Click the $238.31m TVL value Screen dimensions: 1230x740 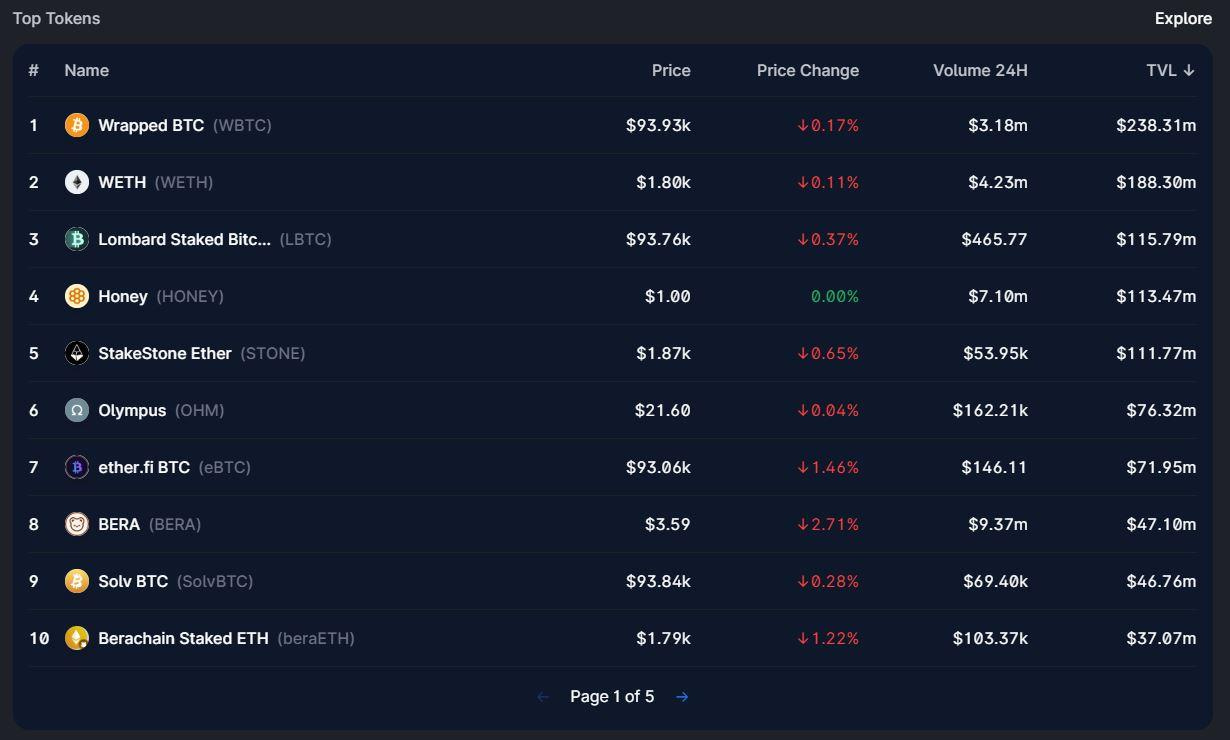(1156, 125)
